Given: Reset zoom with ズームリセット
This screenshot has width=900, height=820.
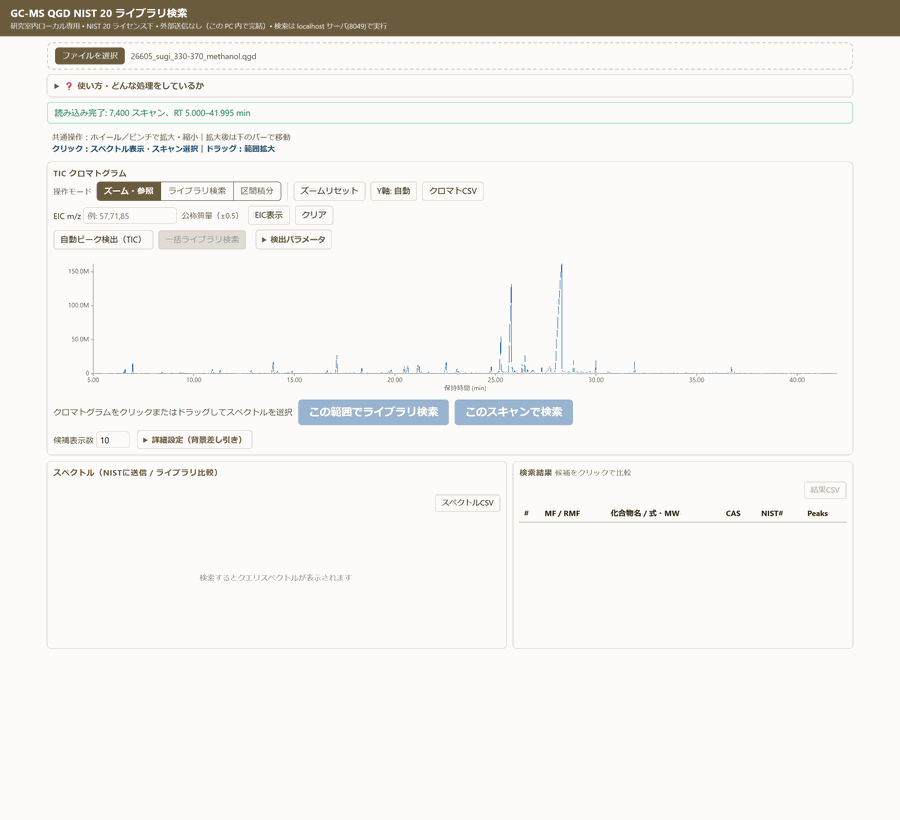Looking at the screenshot, I should coord(329,191).
